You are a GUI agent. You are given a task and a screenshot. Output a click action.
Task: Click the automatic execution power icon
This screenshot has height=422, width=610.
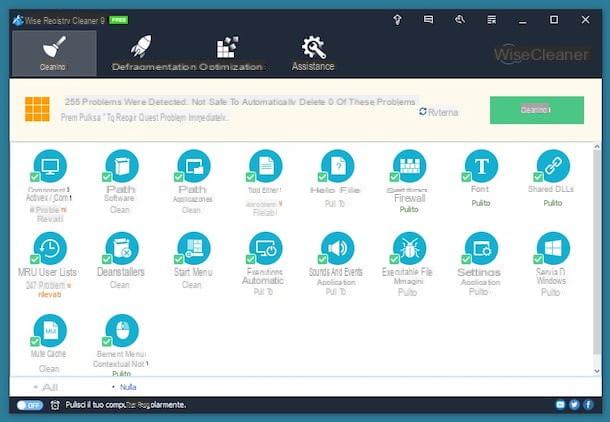(x=266, y=249)
